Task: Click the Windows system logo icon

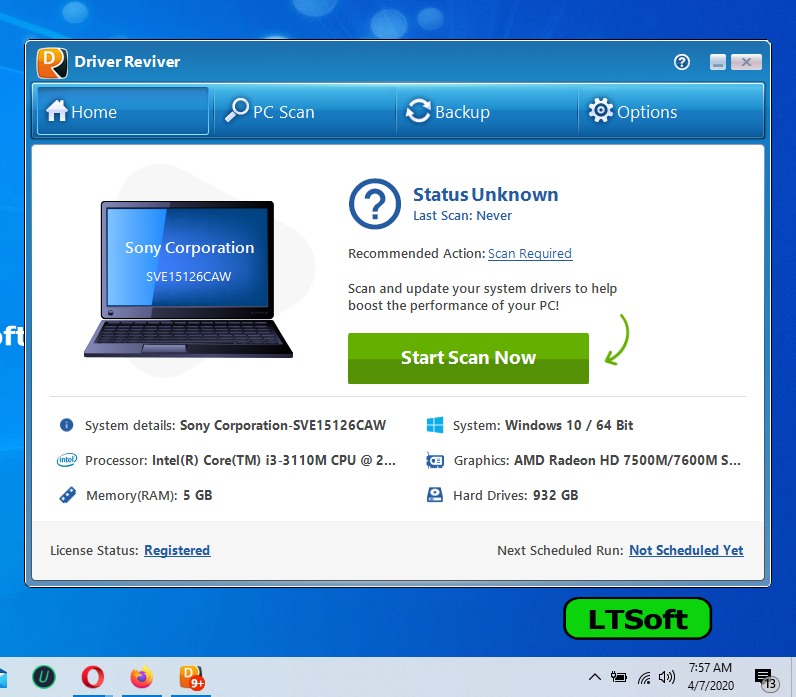Action: pyautogui.click(x=435, y=425)
